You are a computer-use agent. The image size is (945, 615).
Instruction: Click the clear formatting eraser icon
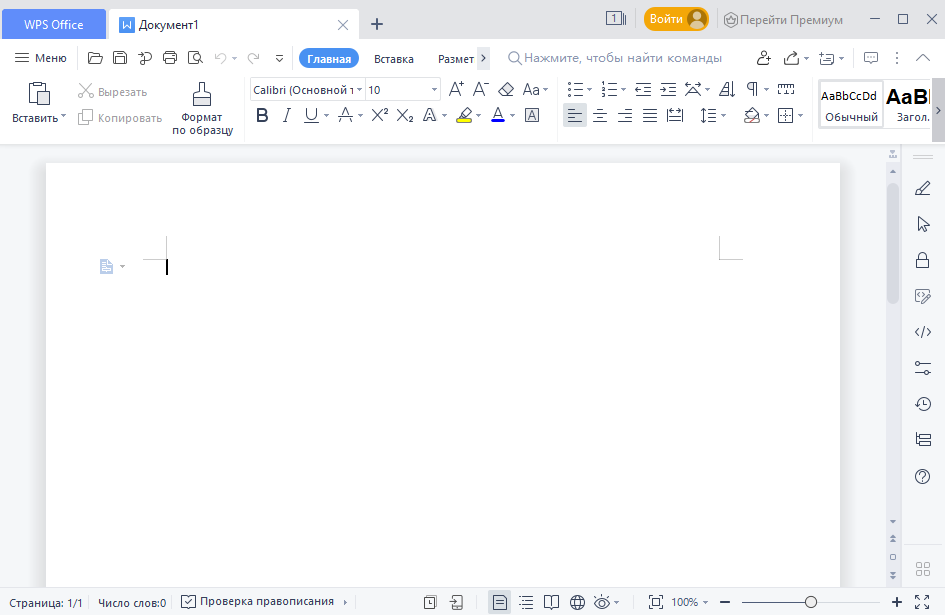pyautogui.click(x=506, y=90)
